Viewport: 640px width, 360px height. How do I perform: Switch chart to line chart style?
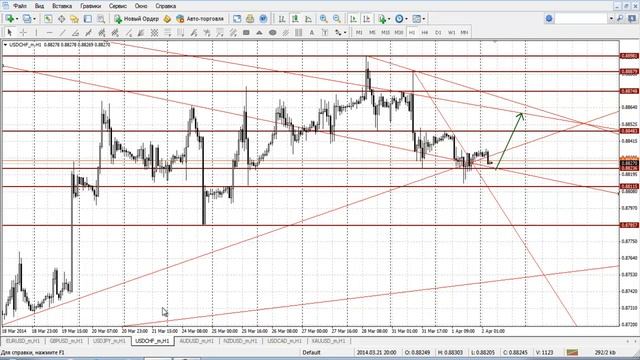click(308, 19)
